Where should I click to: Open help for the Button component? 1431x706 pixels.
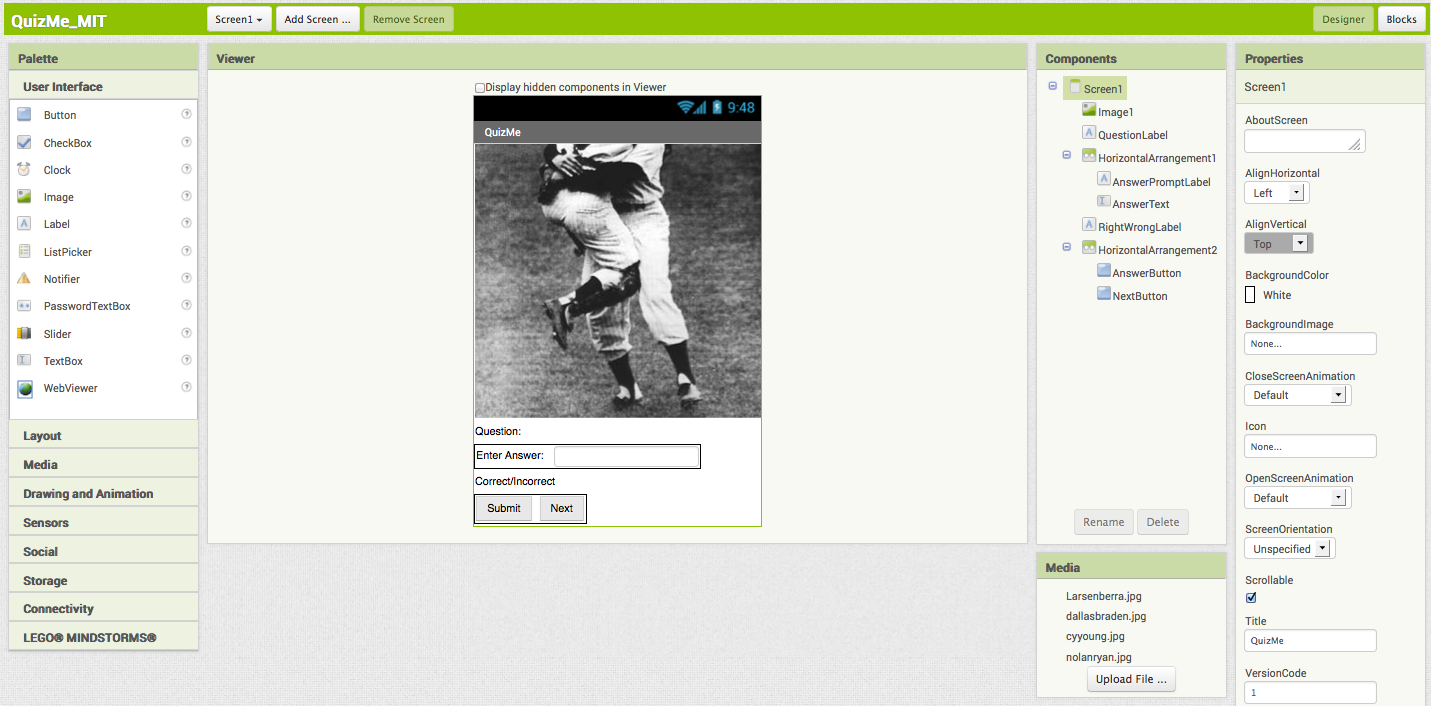[186, 114]
